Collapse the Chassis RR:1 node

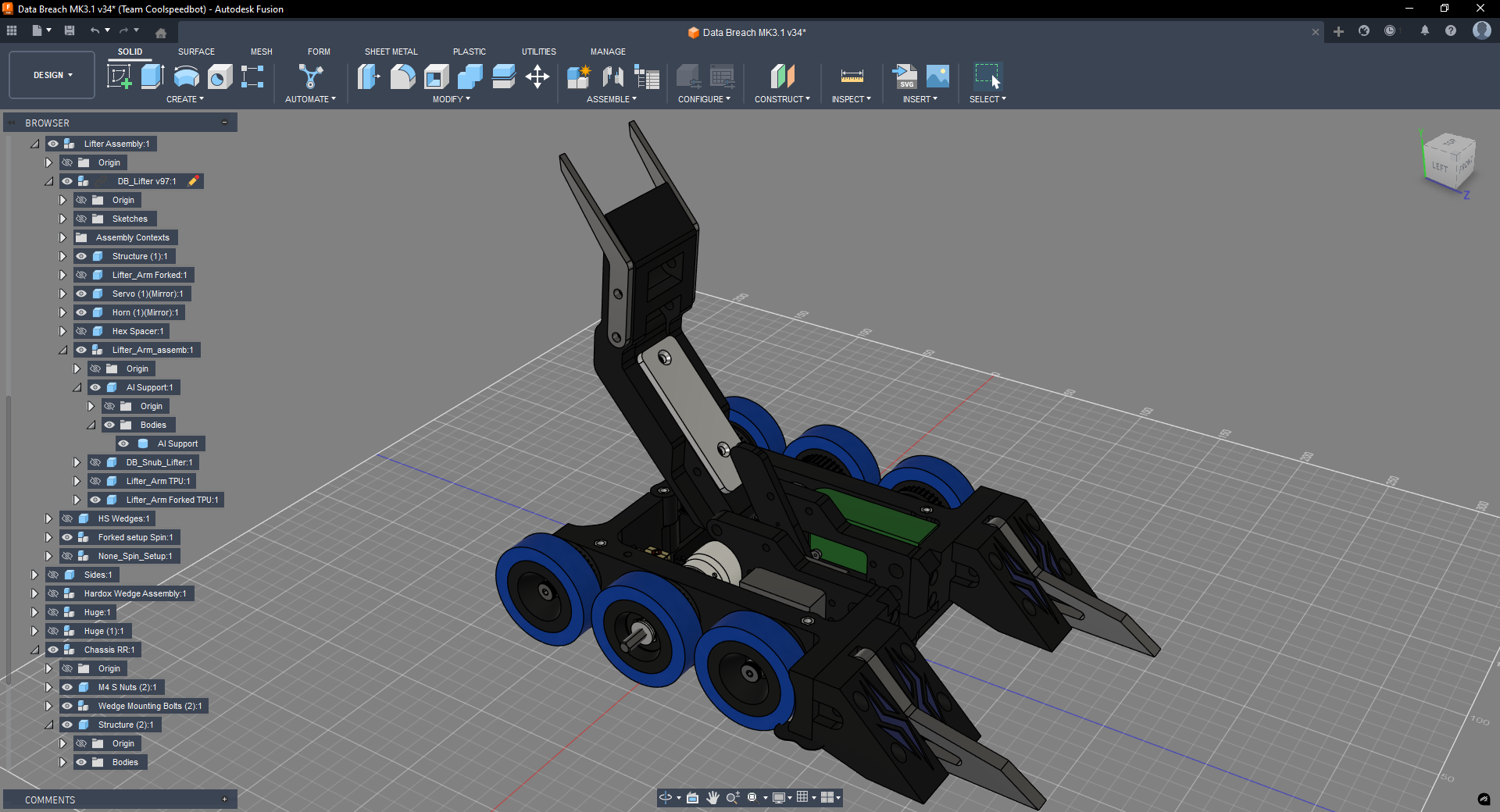pos(34,650)
